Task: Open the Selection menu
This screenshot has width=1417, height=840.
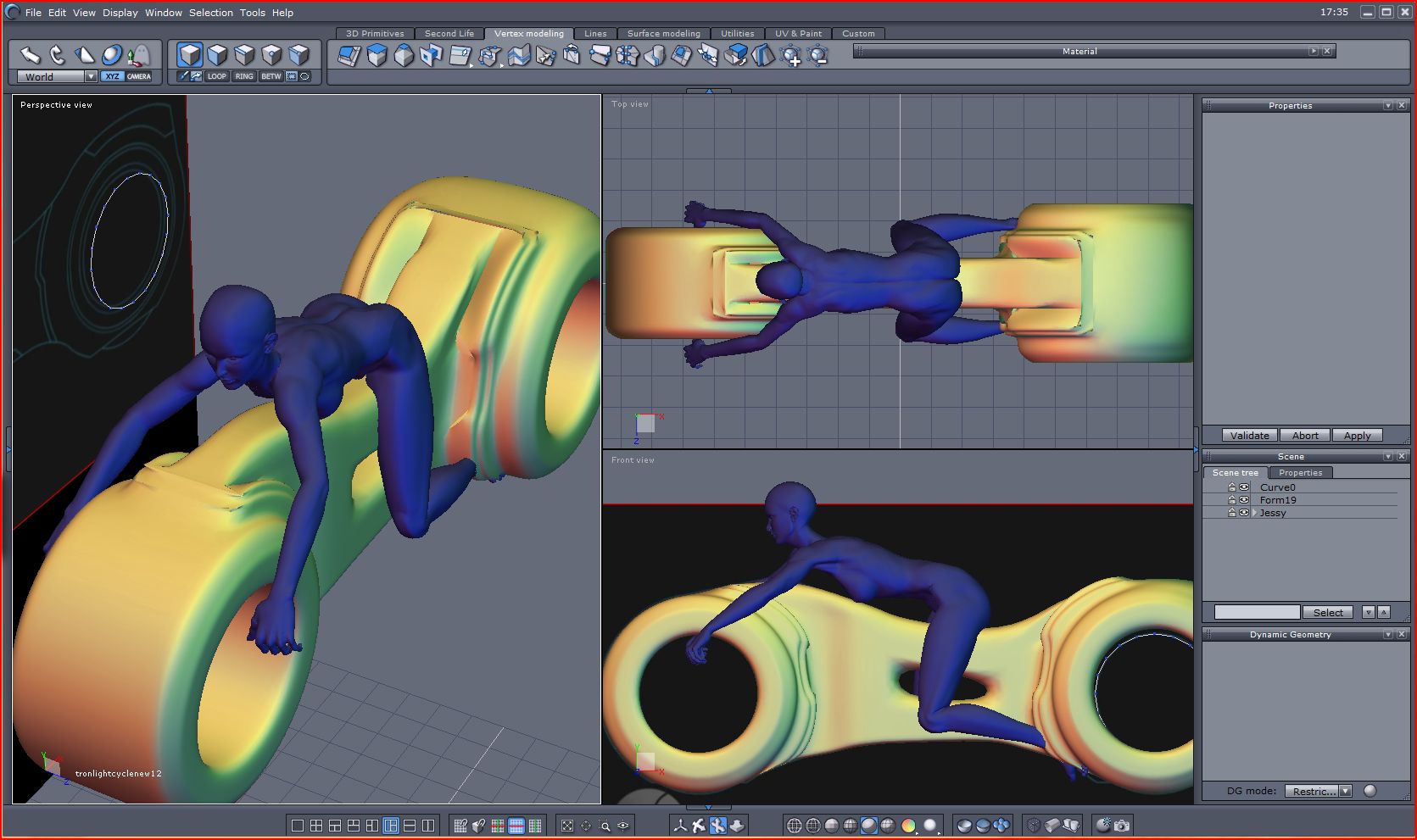Action: coord(210,13)
